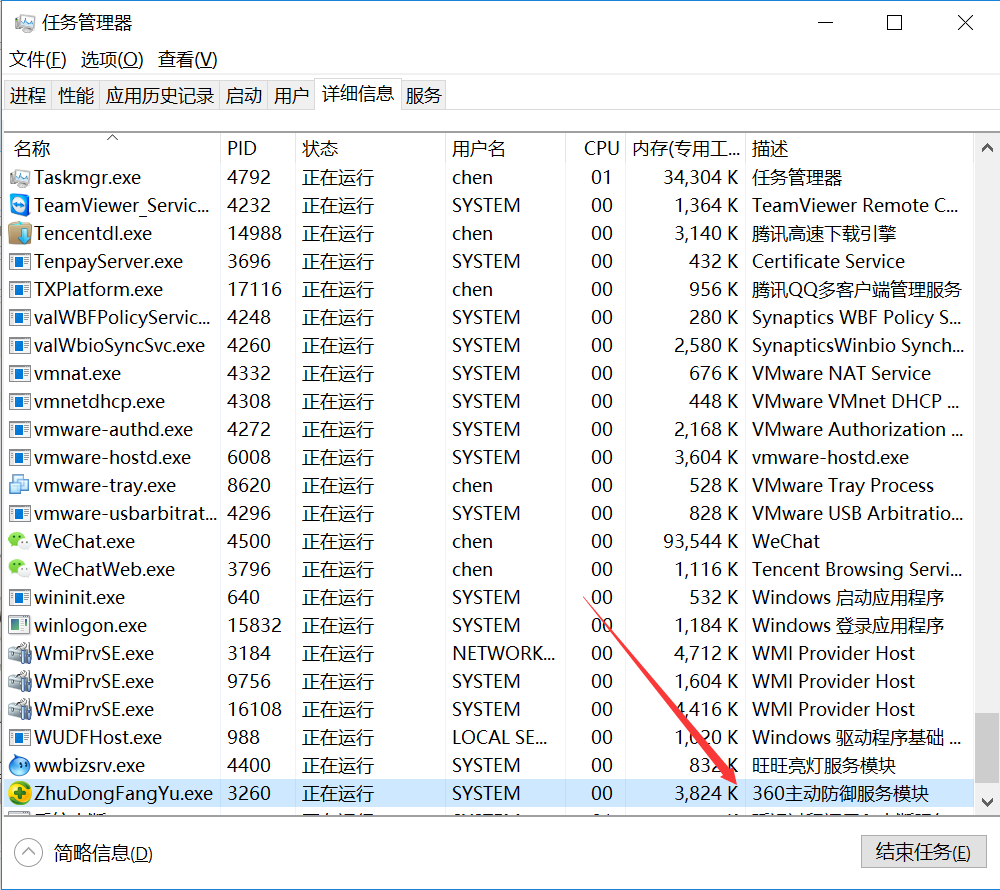The image size is (1000, 890).
Task: Click the vmnat.exe row icon
Action: [x=20, y=374]
